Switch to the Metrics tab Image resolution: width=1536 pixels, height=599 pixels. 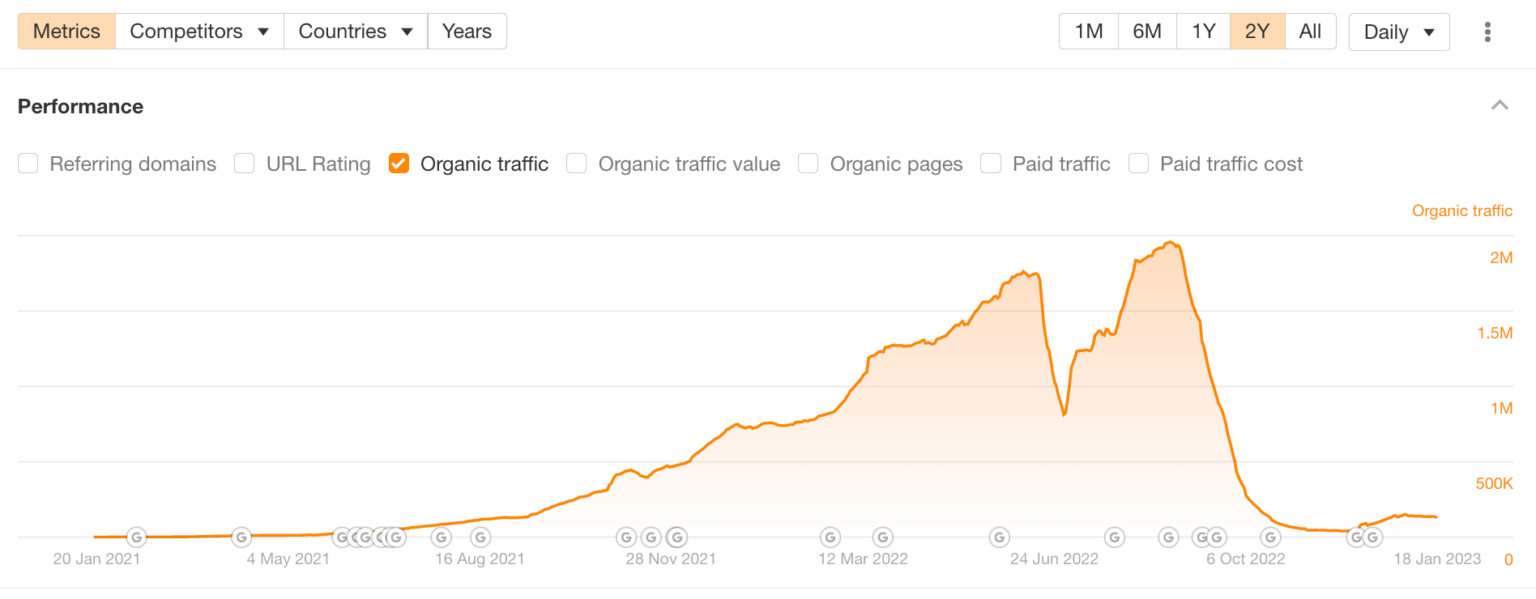(x=66, y=31)
